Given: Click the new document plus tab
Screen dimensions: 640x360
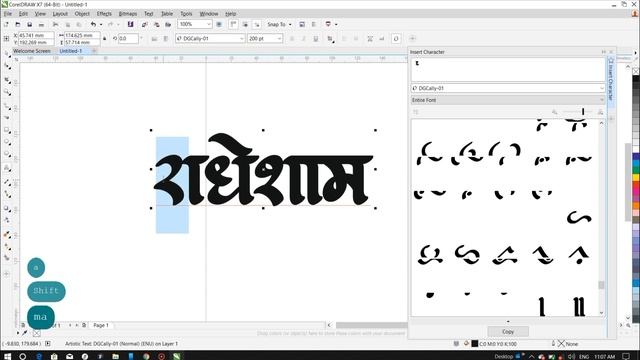Looking at the screenshot, I should (x=93, y=51).
